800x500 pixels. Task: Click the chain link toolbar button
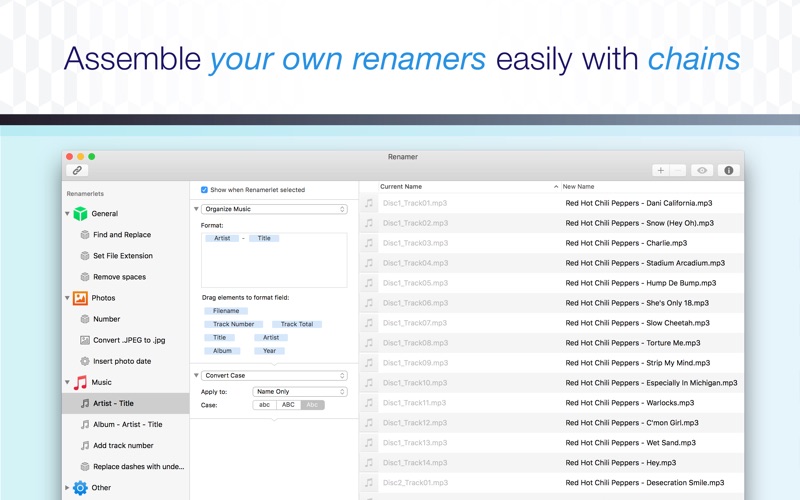[78, 170]
